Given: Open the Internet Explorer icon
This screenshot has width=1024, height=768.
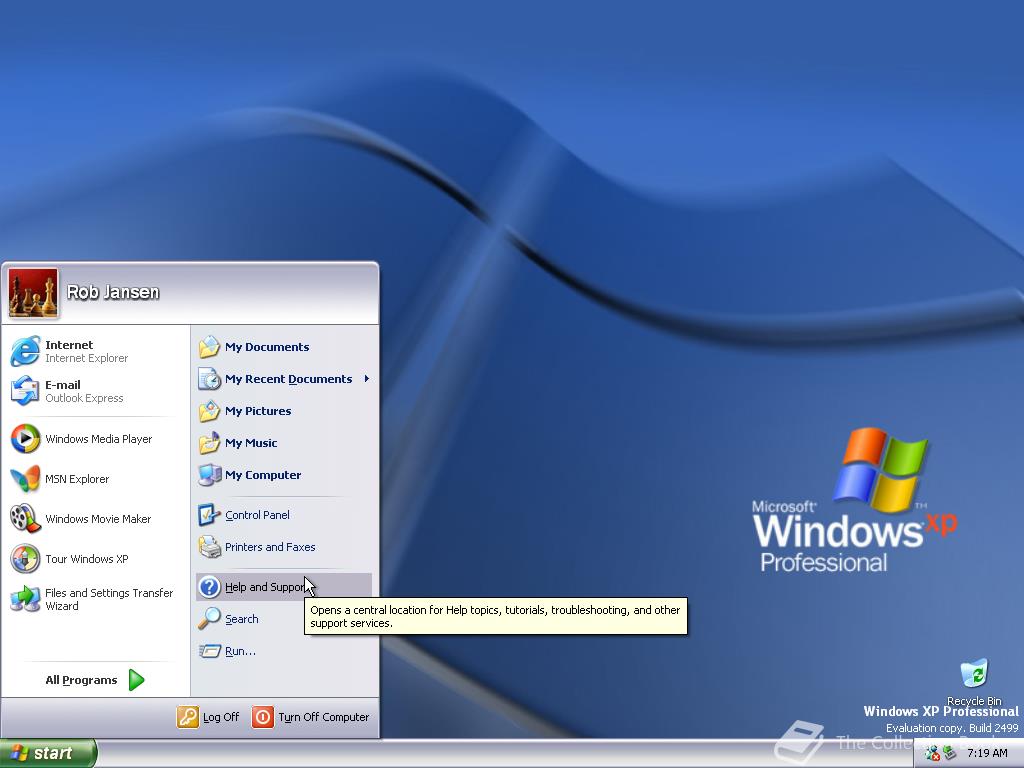Looking at the screenshot, I should 25,351.
